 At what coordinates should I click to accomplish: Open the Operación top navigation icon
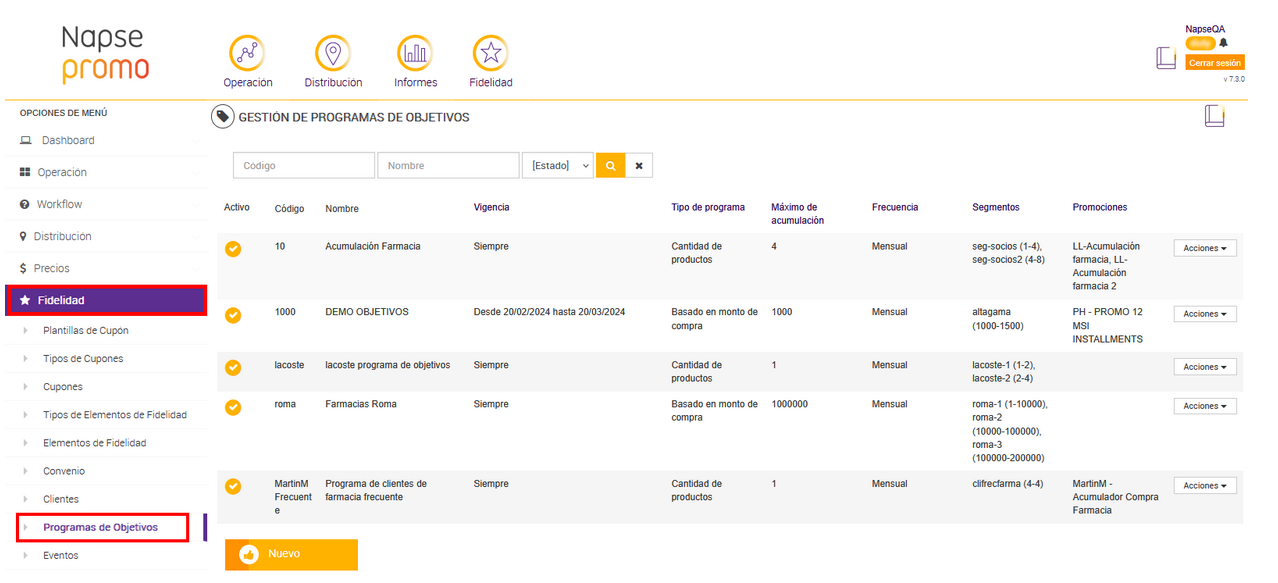[247, 53]
